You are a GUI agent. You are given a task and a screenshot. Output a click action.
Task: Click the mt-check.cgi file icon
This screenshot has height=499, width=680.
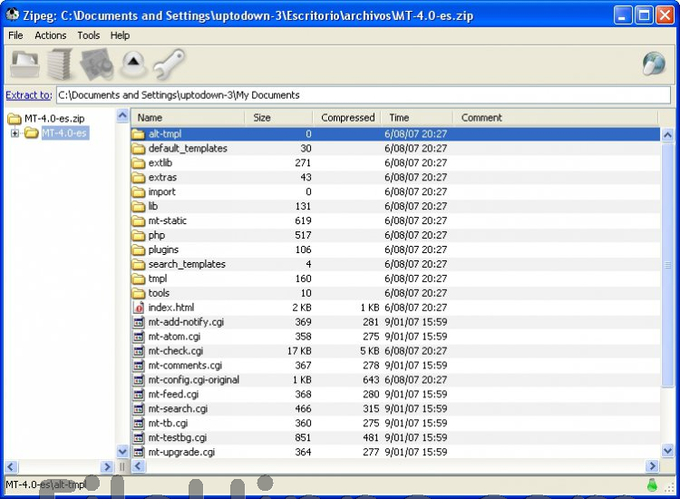138,351
